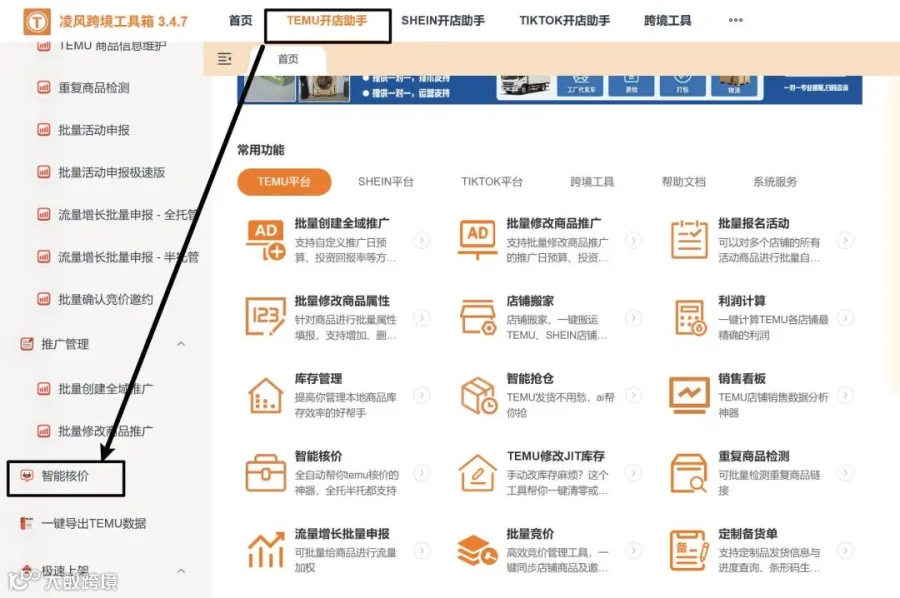Click arrow on 店铺搬家 card
The height and width of the screenshot is (598, 900).
(634, 318)
